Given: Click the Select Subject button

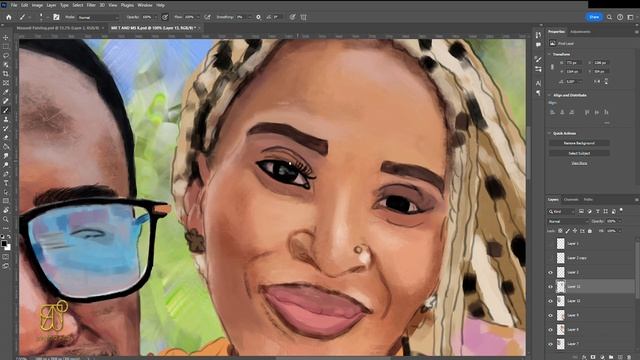Looking at the screenshot, I should point(579,153).
